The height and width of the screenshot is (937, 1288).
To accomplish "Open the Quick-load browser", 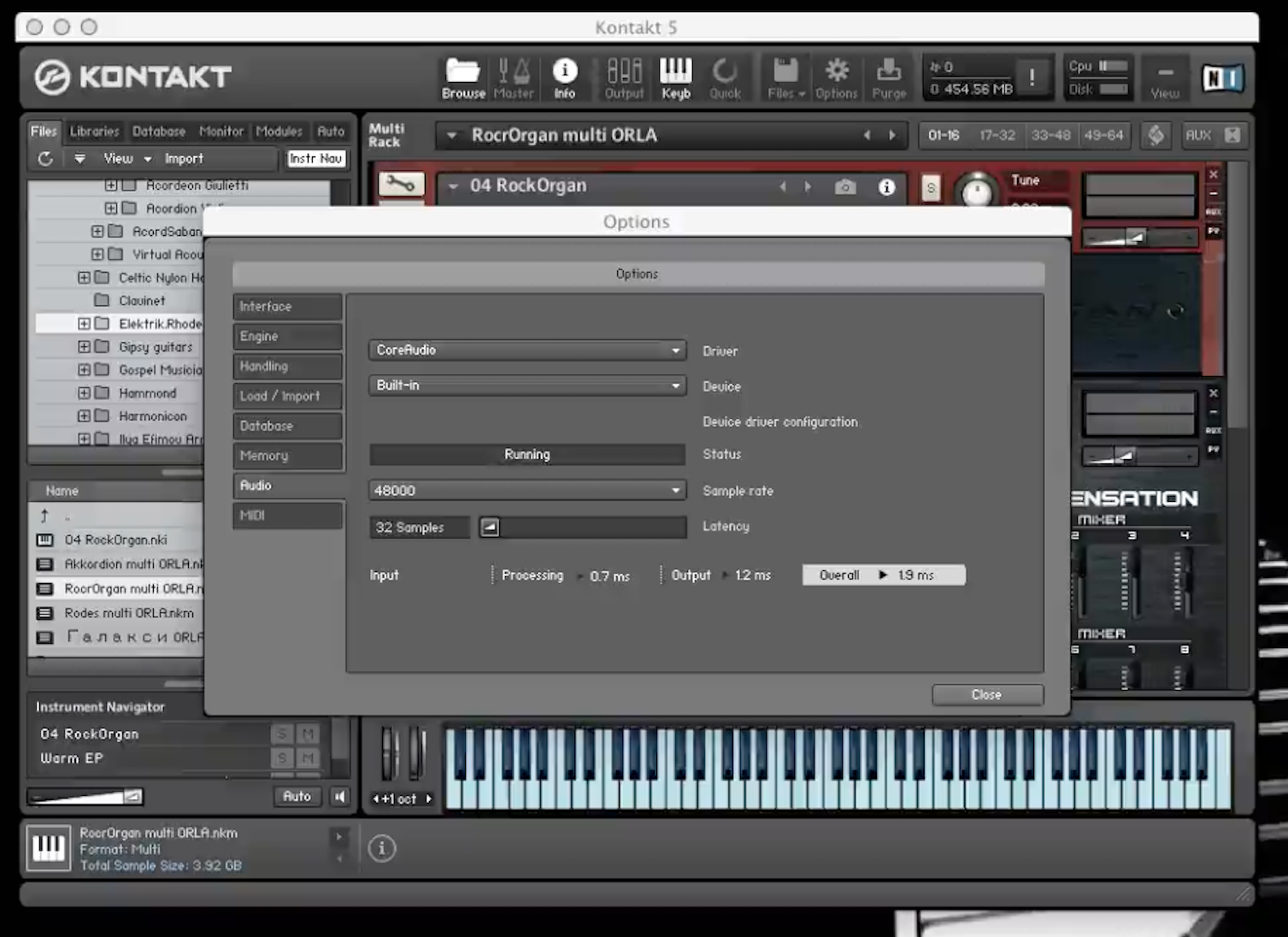I will coord(725,79).
